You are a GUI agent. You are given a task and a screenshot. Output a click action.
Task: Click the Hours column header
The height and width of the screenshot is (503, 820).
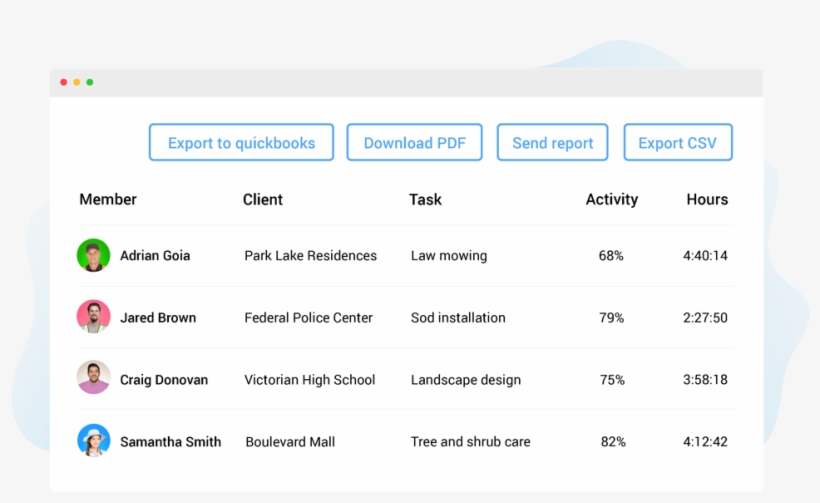coord(706,199)
